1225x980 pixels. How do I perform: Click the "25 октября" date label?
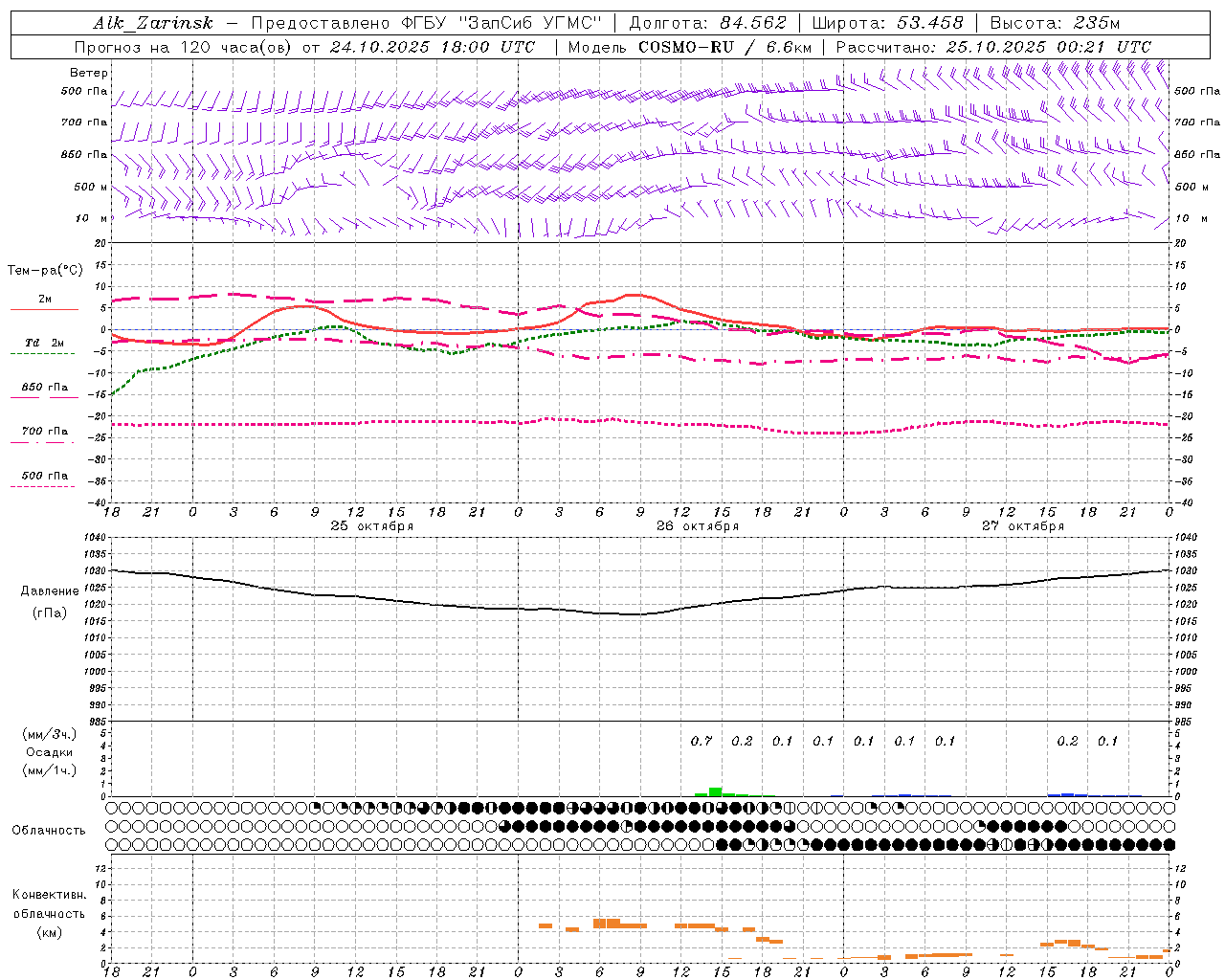tap(372, 526)
